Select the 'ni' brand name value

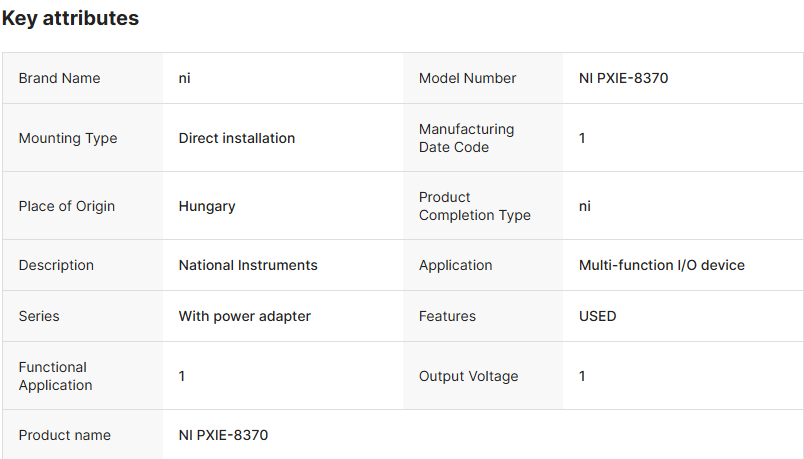tap(185, 78)
